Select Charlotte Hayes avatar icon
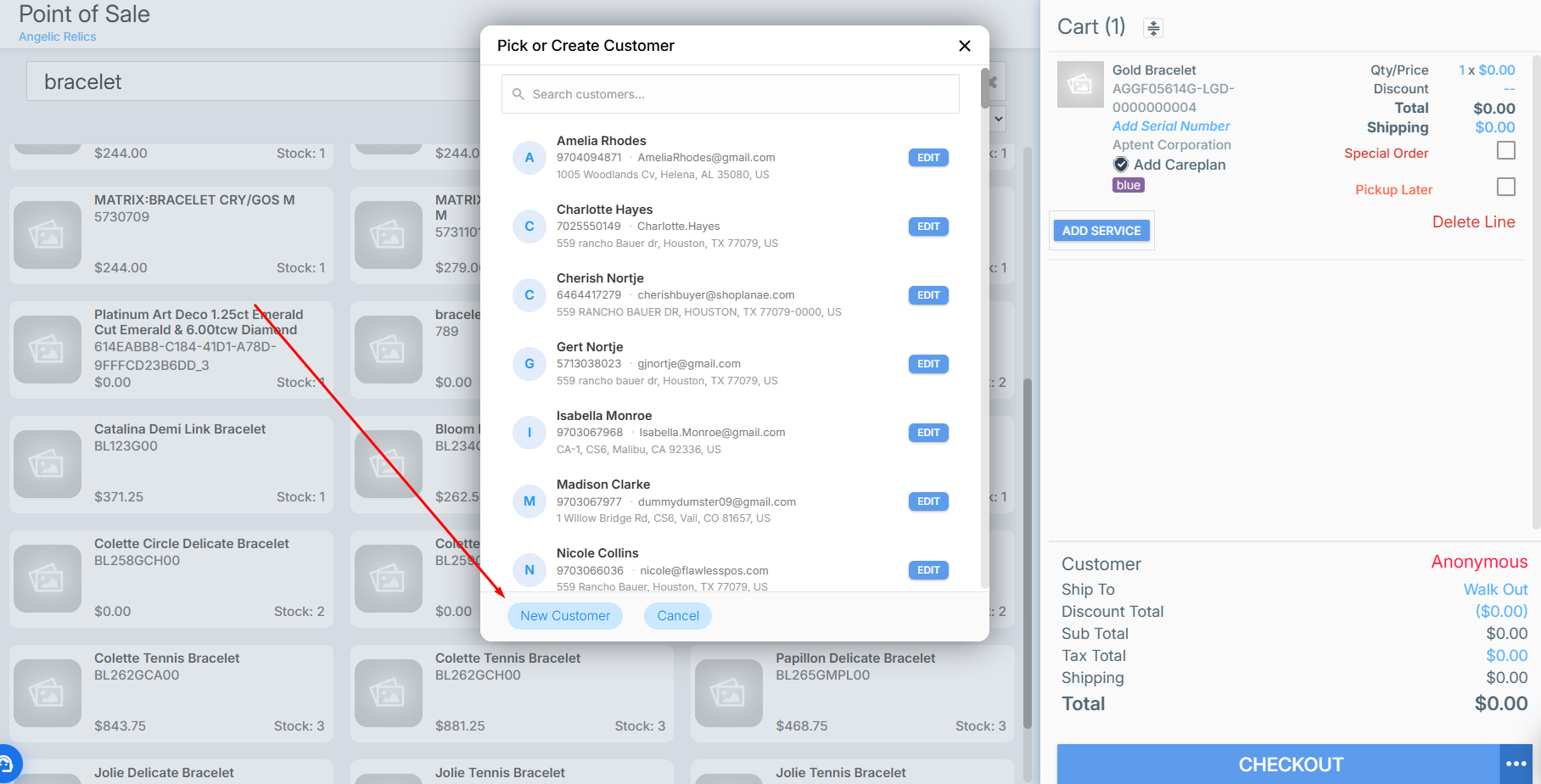The width and height of the screenshot is (1541, 784). pyautogui.click(x=530, y=227)
